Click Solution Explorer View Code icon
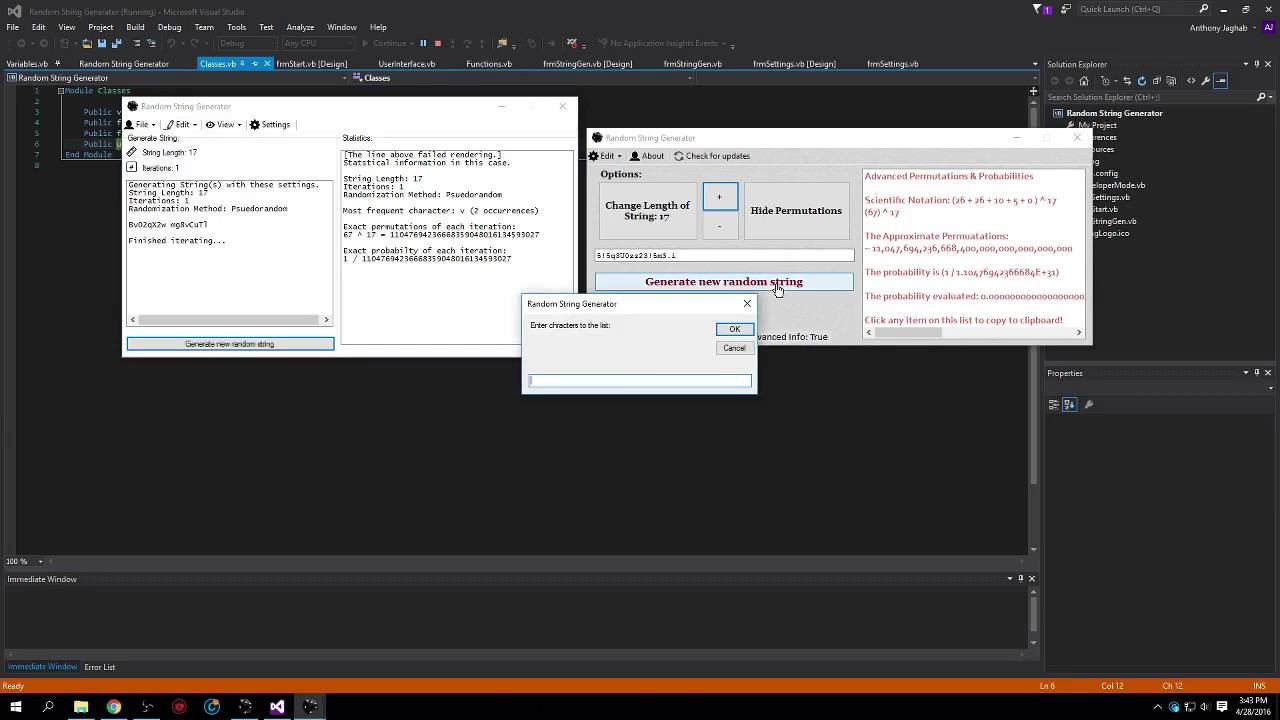 point(1190,81)
